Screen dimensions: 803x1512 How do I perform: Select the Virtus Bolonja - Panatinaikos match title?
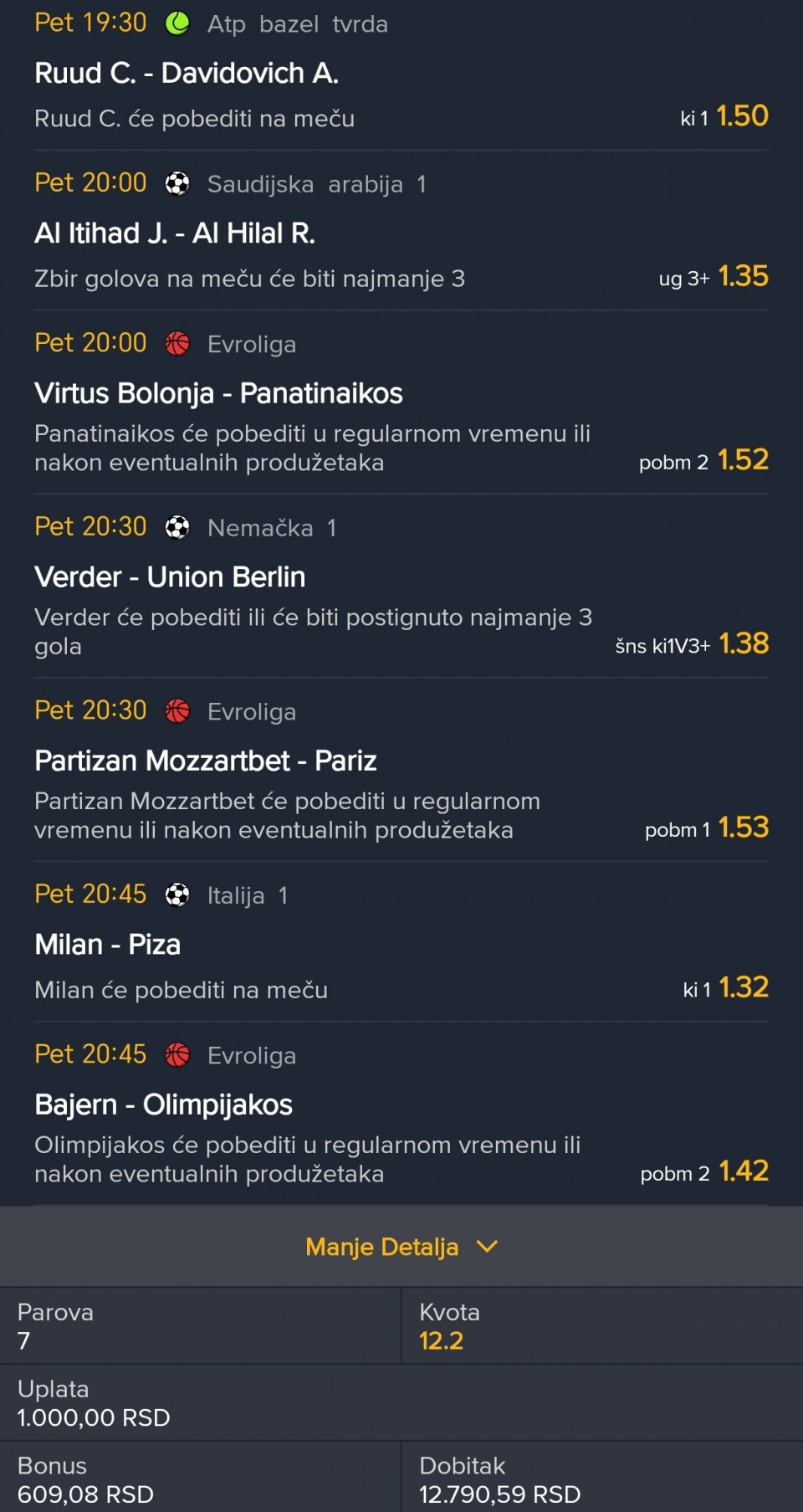point(218,393)
